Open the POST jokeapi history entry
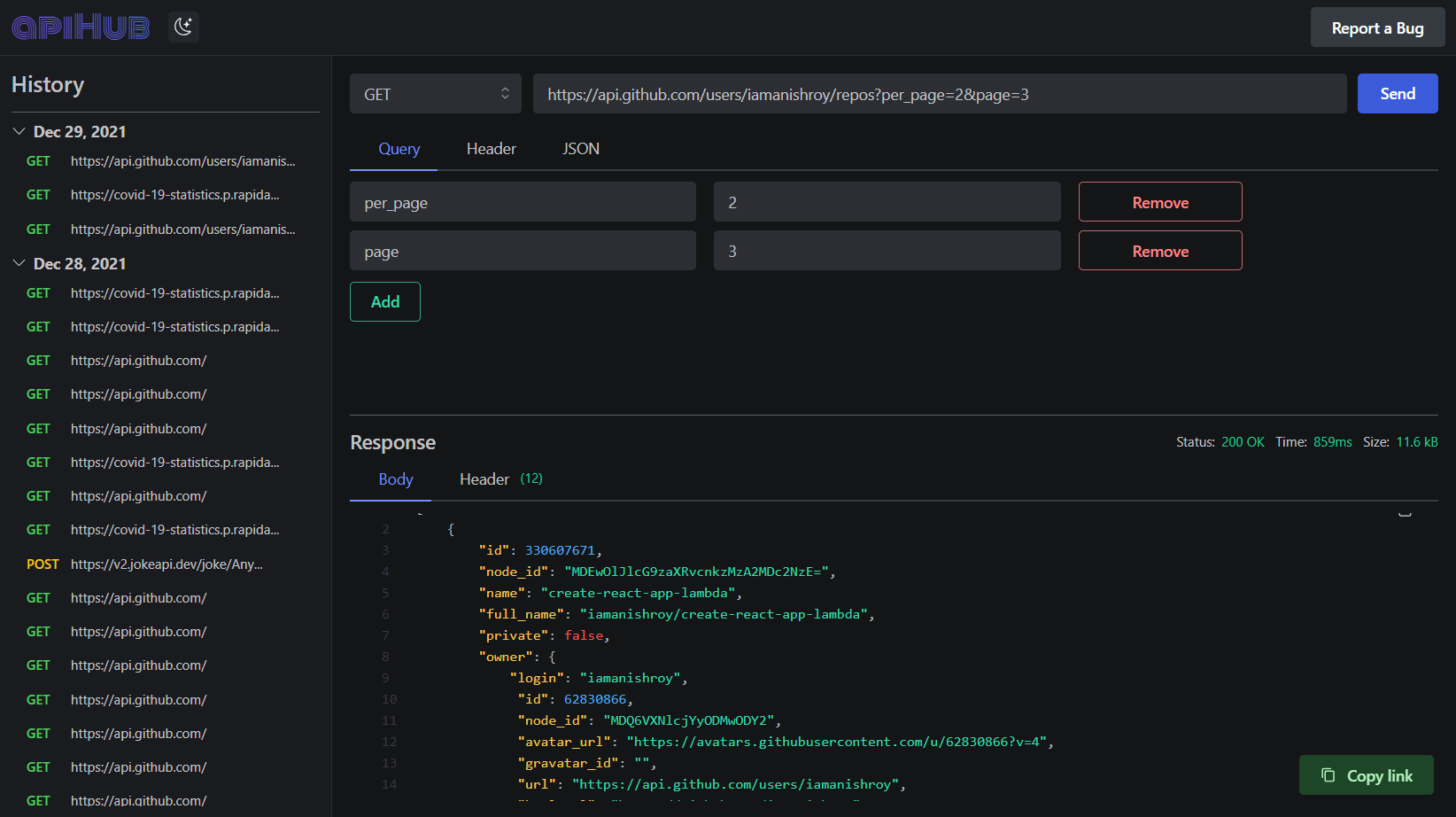The image size is (1456, 817). click(x=166, y=564)
